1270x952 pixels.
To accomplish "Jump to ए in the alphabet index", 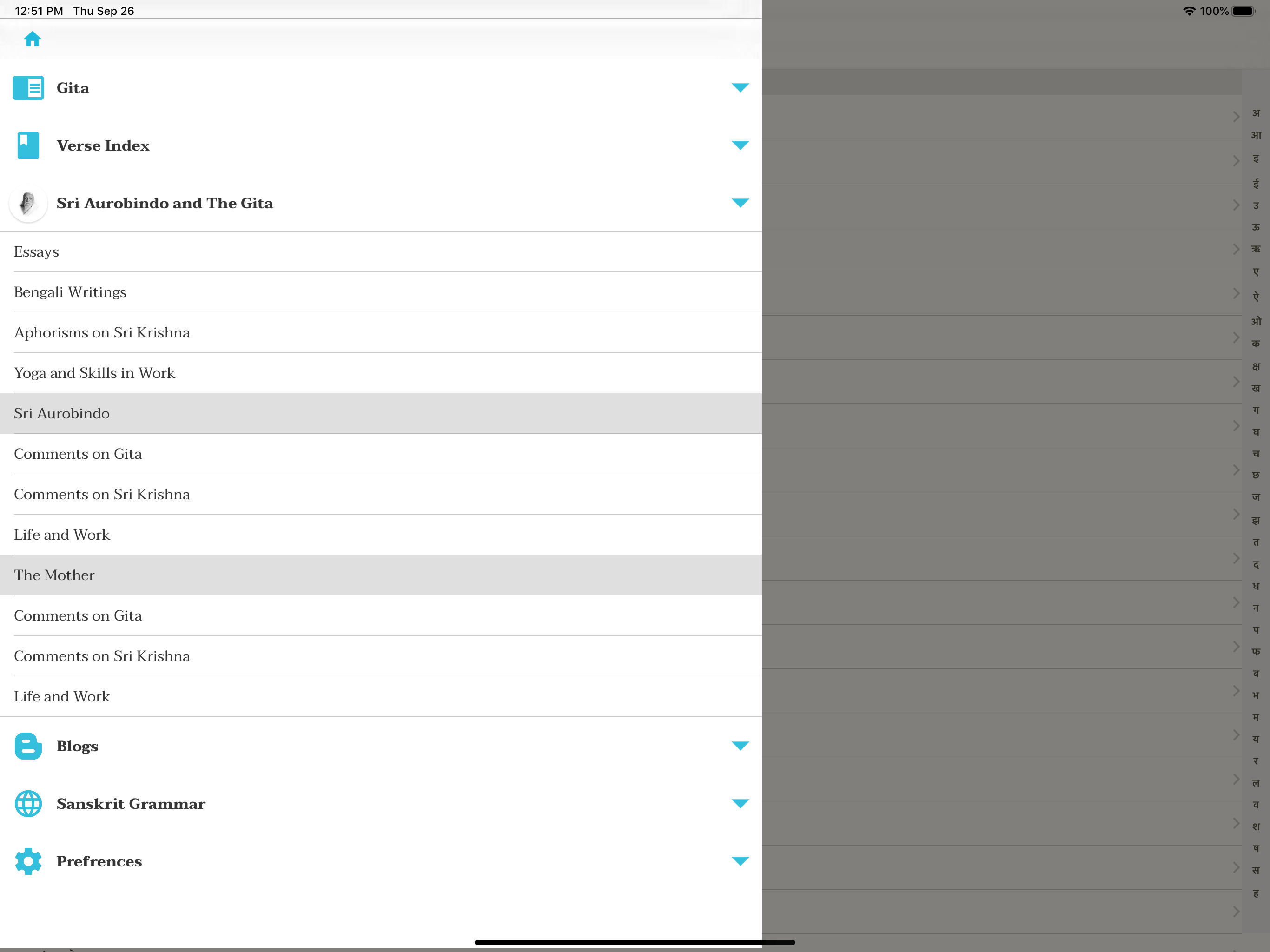I will click(x=1256, y=272).
